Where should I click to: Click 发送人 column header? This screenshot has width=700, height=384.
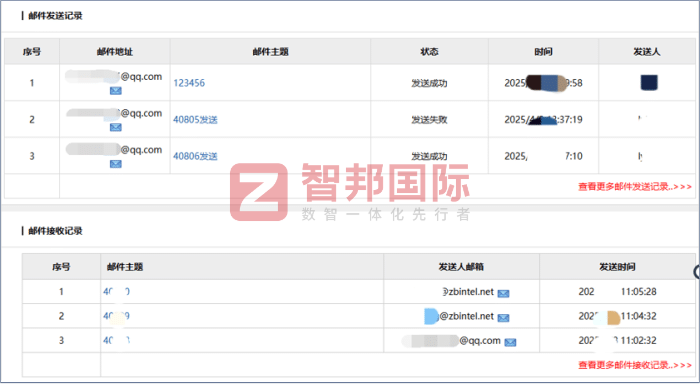(x=646, y=52)
